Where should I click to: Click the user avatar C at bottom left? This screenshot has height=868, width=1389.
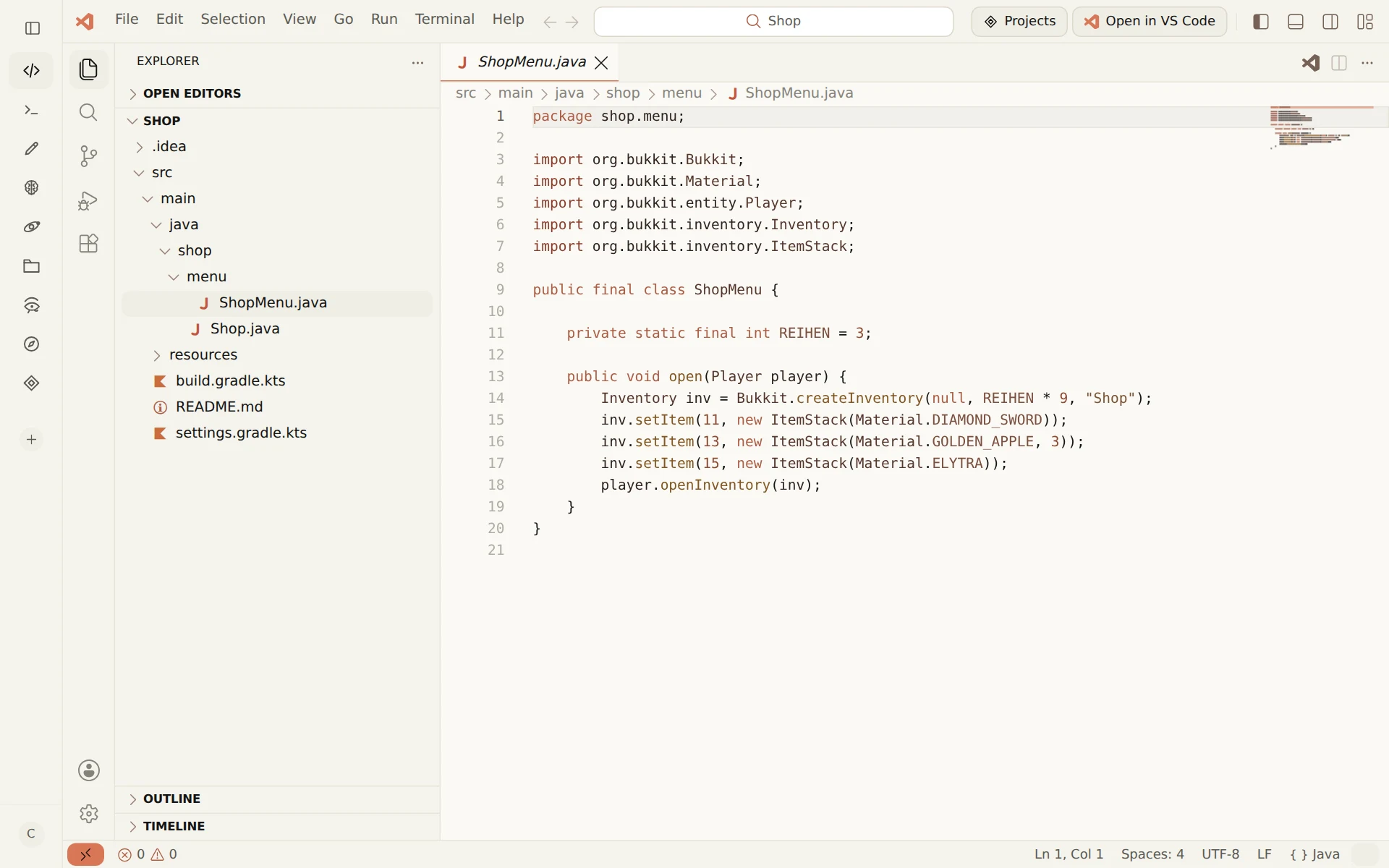tap(31, 833)
